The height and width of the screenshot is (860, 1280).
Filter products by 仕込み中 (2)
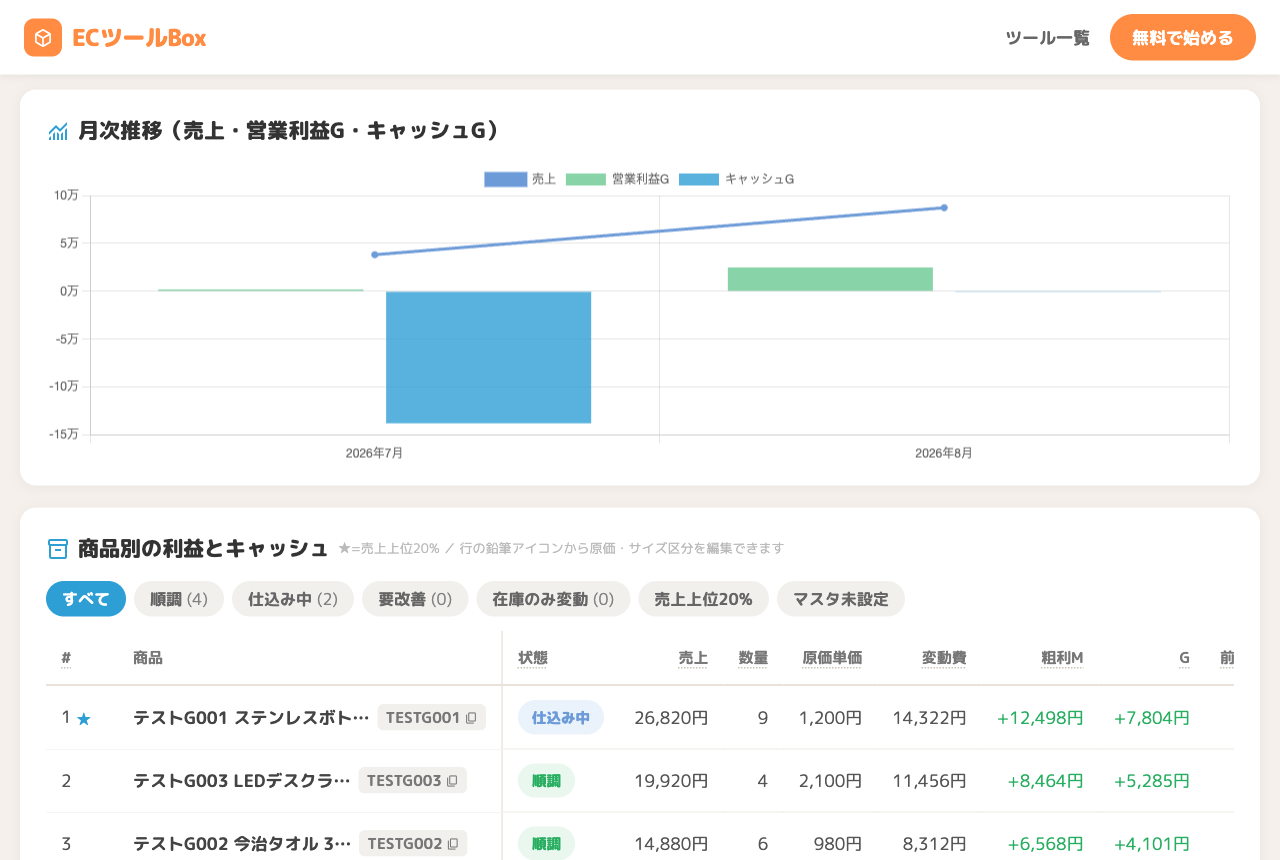pos(293,599)
